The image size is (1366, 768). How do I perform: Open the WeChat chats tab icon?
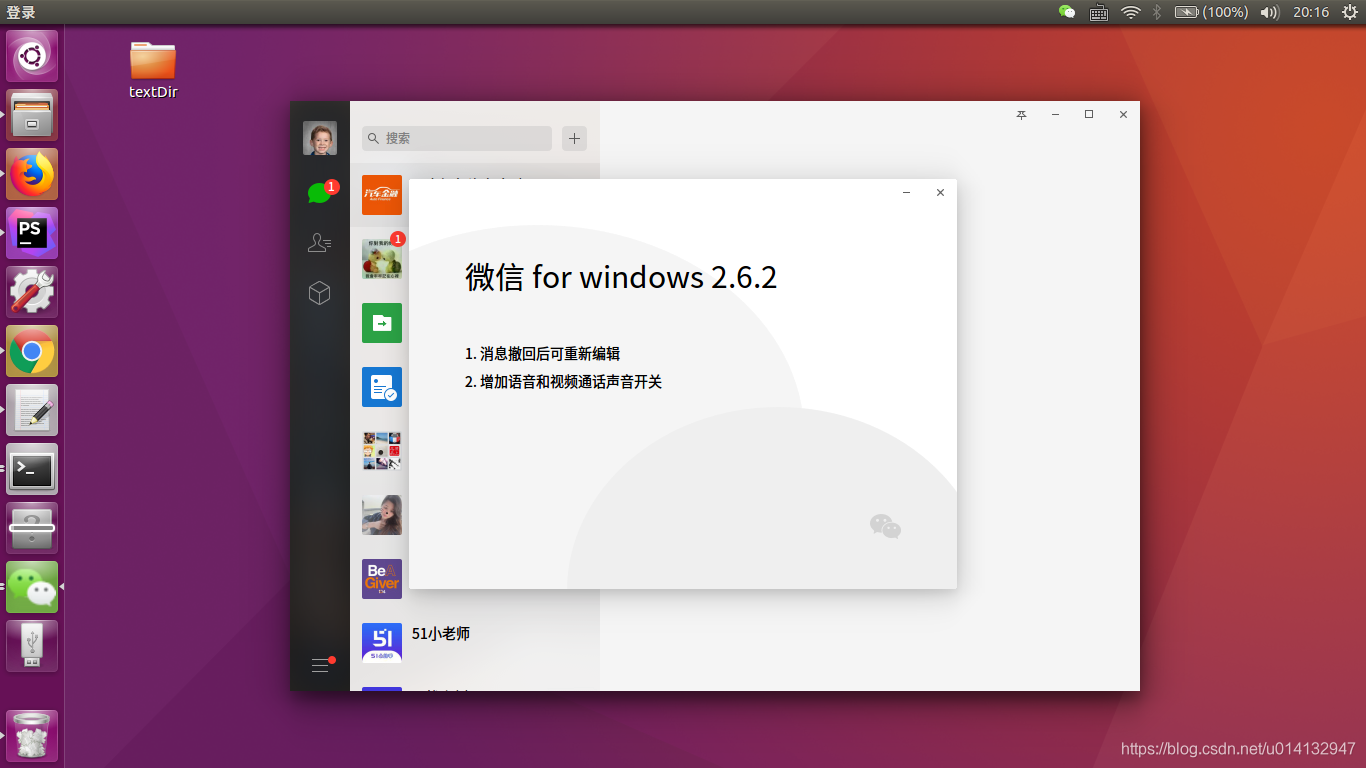[x=319, y=193]
